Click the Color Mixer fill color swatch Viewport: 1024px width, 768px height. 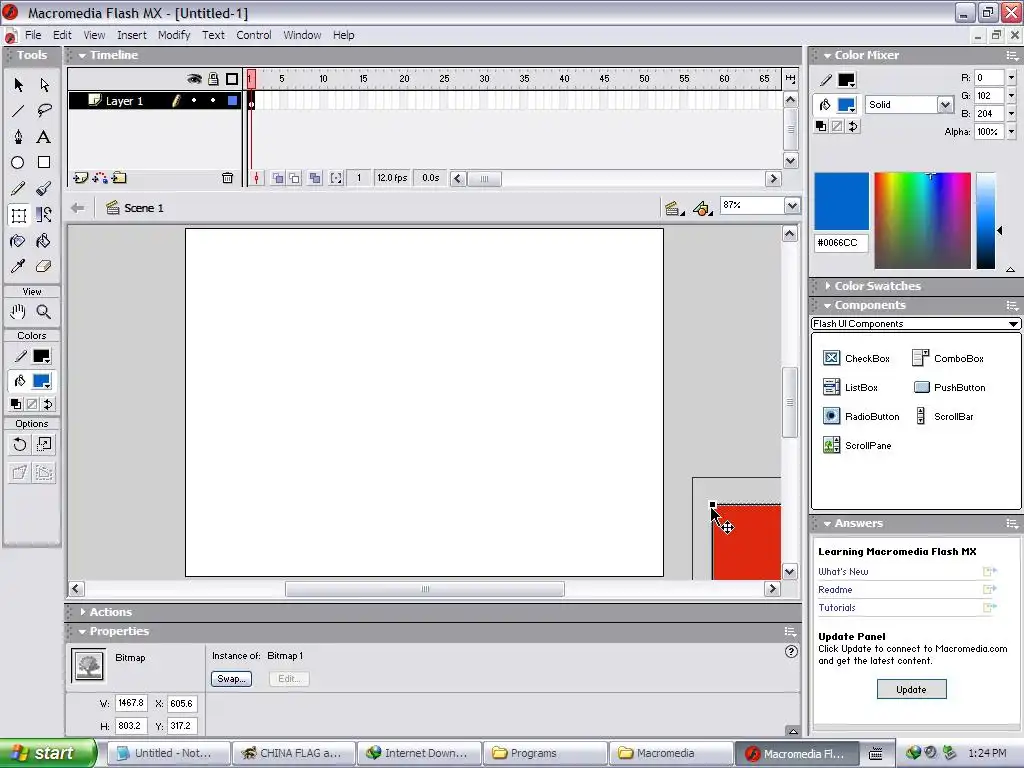[846, 105]
